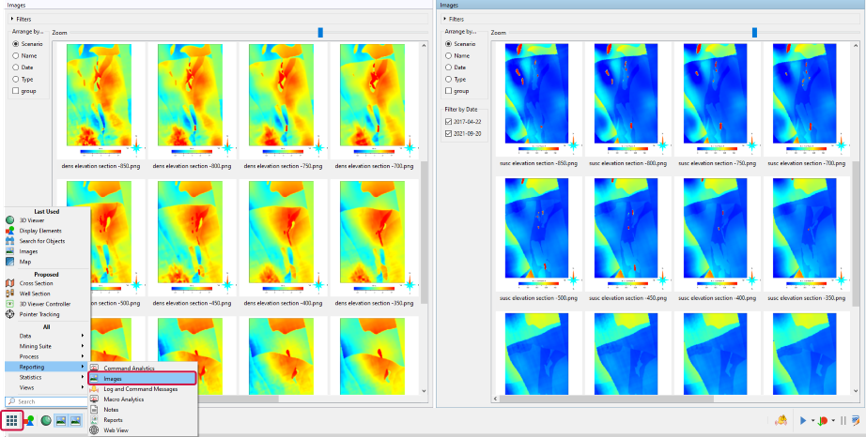Open dens elevation section -850.png thumbnail
This screenshot has height=437, width=866.
tap(99, 100)
